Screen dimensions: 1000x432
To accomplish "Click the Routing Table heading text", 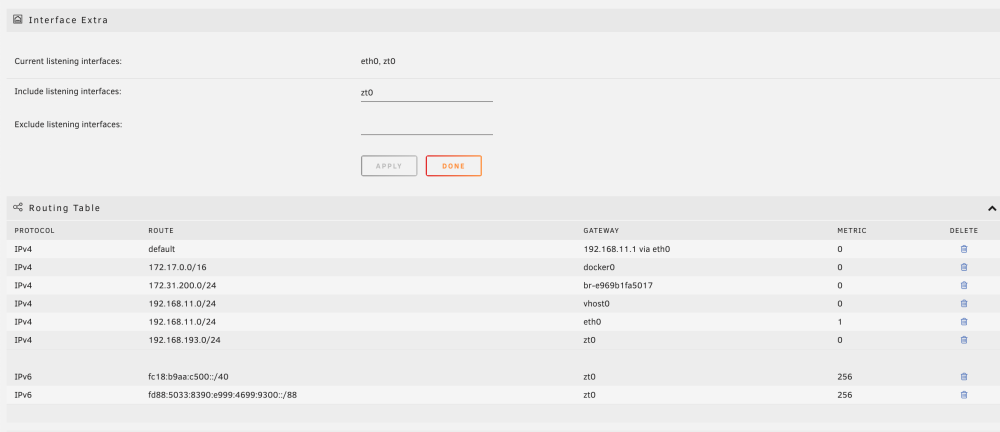I will click(x=64, y=208).
